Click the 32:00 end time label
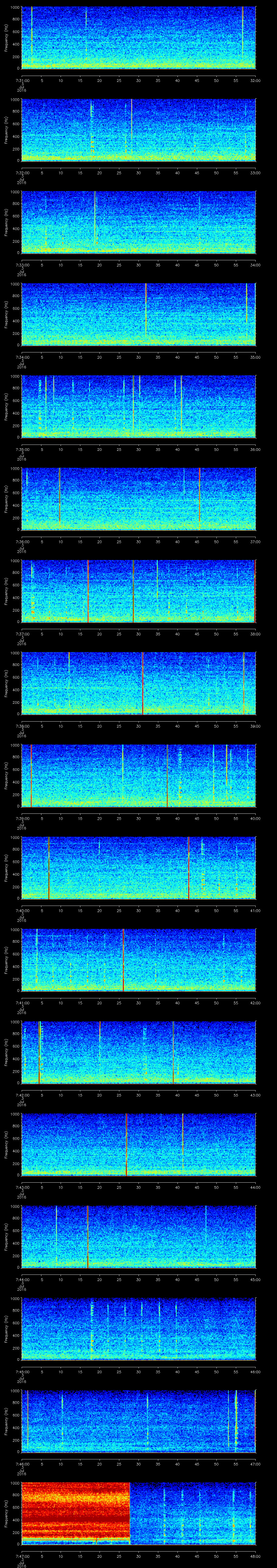Image resolution: width=277 pixels, height=1568 pixels. pyautogui.click(x=255, y=80)
